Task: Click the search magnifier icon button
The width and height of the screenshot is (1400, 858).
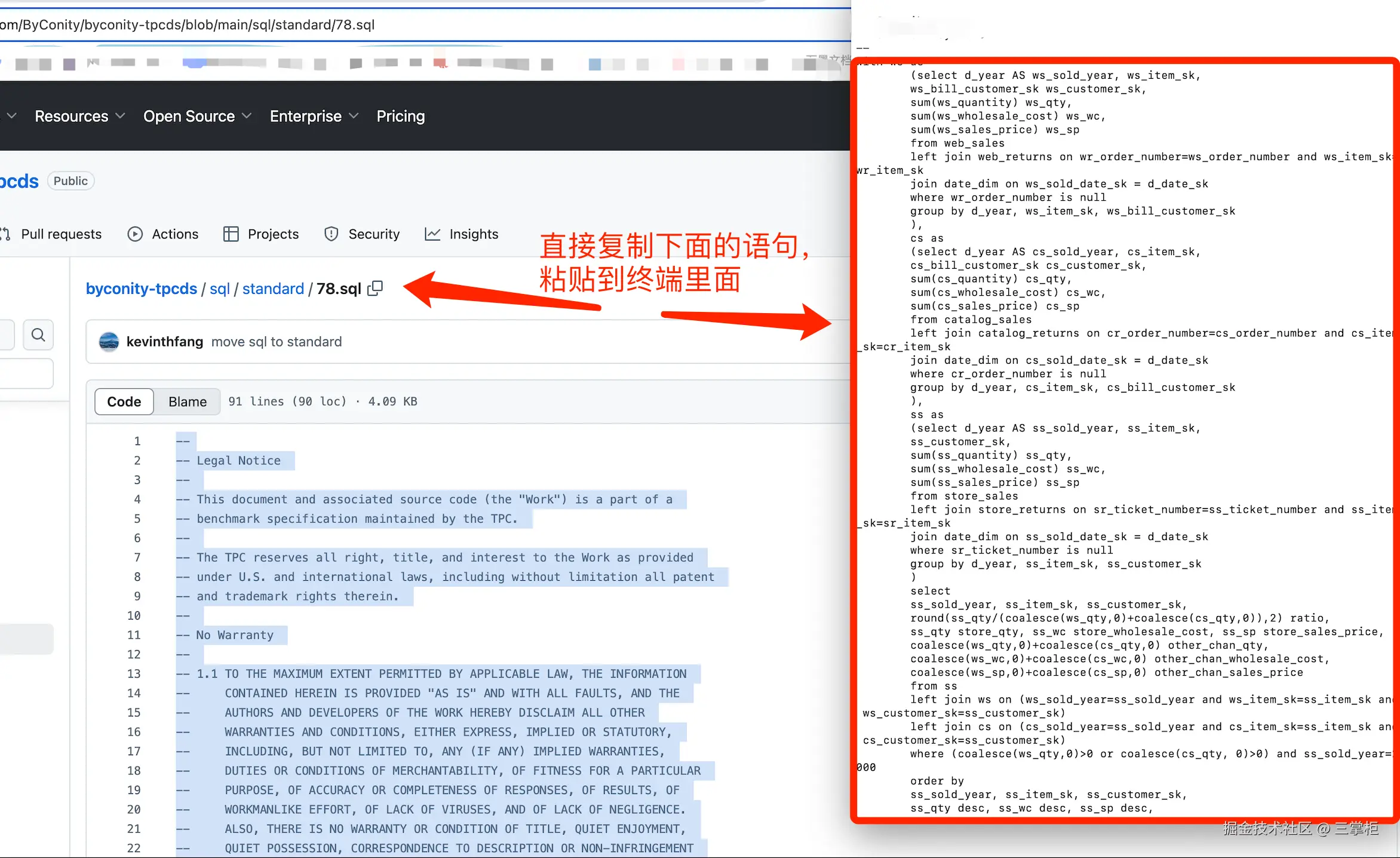Action: click(x=38, y=335)
